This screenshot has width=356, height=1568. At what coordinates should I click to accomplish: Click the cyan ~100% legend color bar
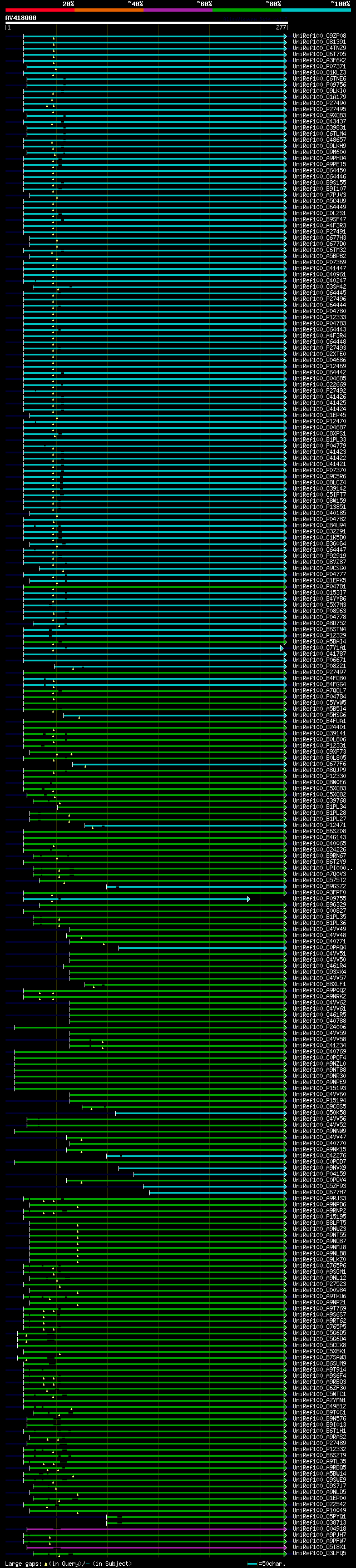coord(315,10)
